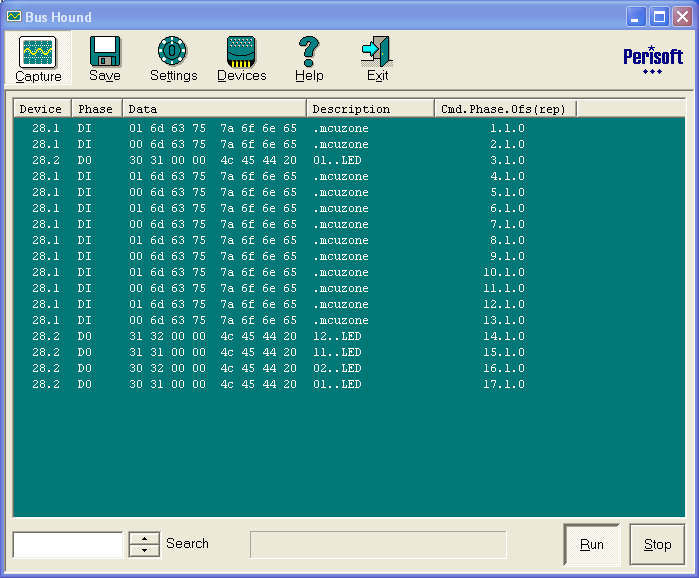This screenshot has height=578, width=699.
Task: Click the empty status field beside Search
Action: [378, 545]
